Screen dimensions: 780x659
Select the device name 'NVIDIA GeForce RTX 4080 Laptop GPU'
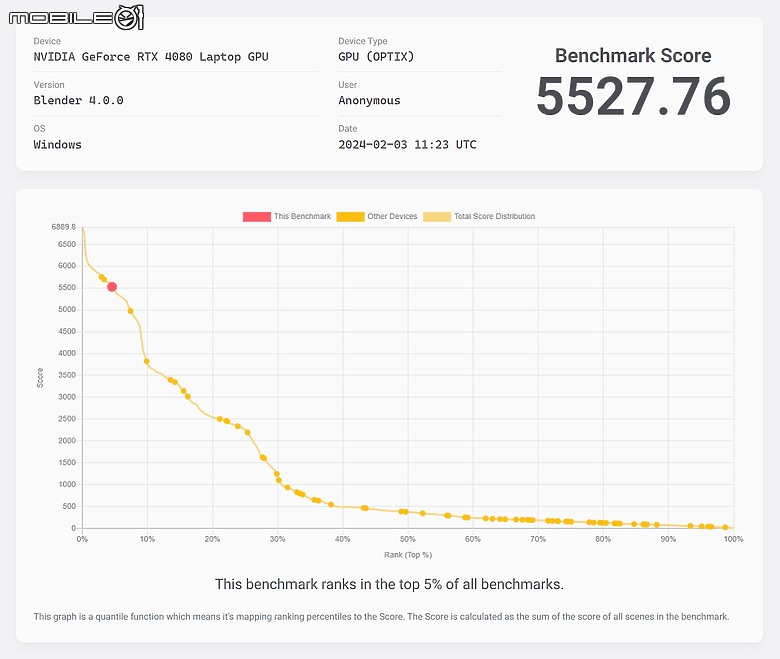coord(151,57)
